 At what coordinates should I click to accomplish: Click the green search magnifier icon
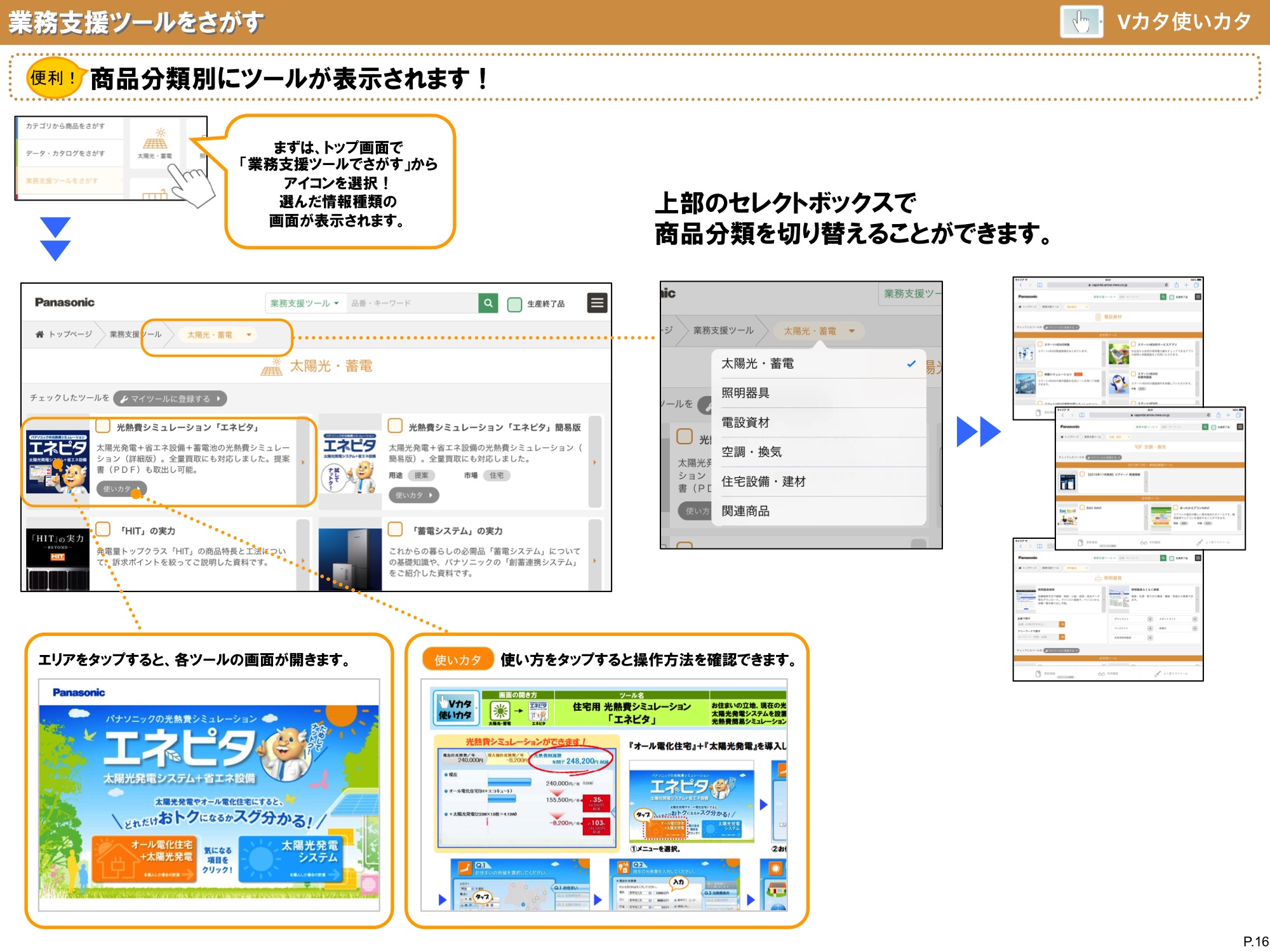[488, 303]
